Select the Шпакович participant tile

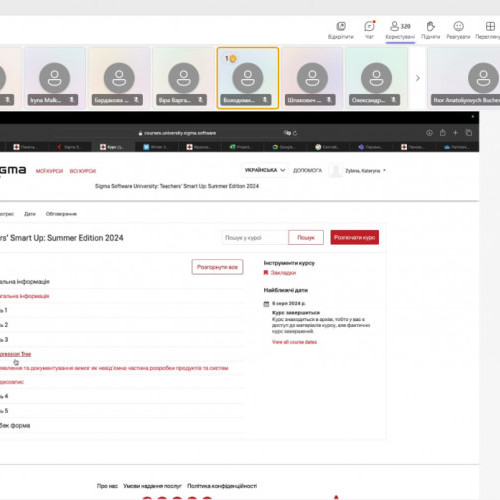click(x=312, y=78)
